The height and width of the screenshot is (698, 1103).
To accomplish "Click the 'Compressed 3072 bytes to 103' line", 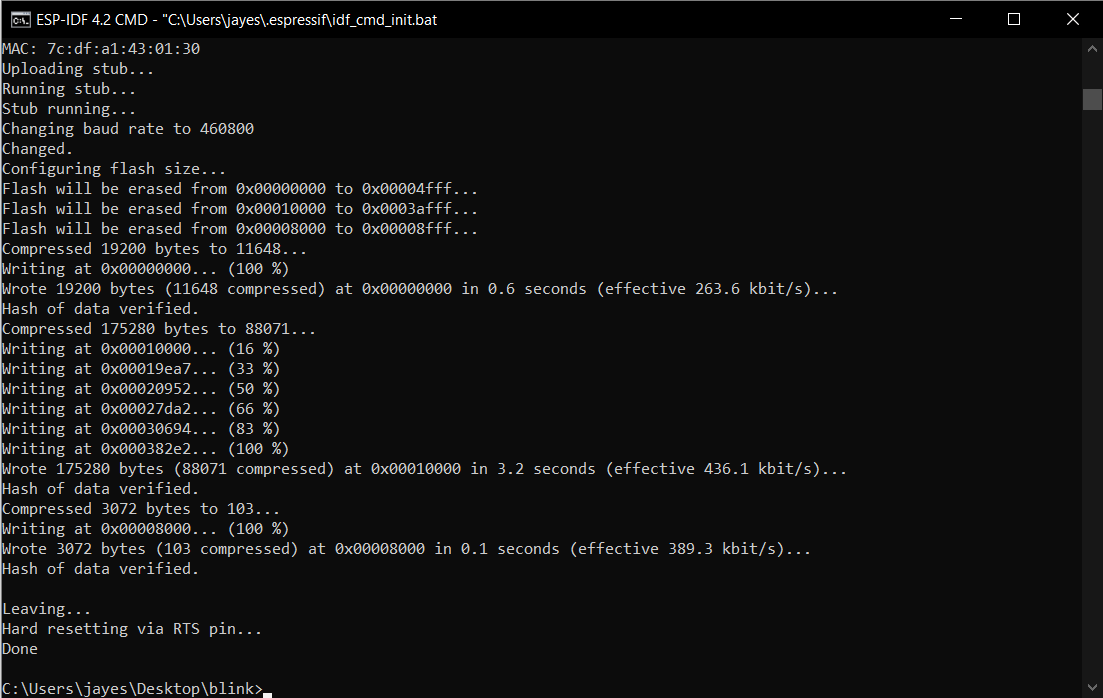I will pyautogui.click(x=140, y=509).
